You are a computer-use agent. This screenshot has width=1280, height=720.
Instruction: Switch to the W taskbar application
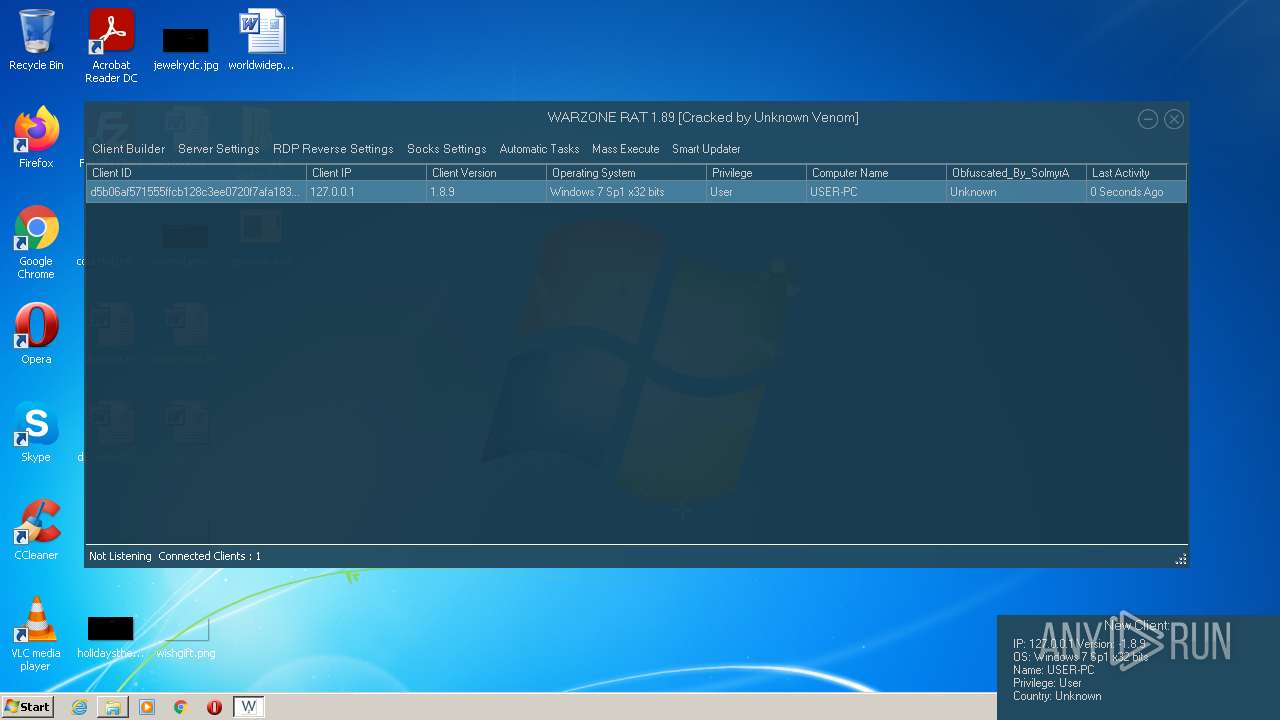[x=249, y=707]
